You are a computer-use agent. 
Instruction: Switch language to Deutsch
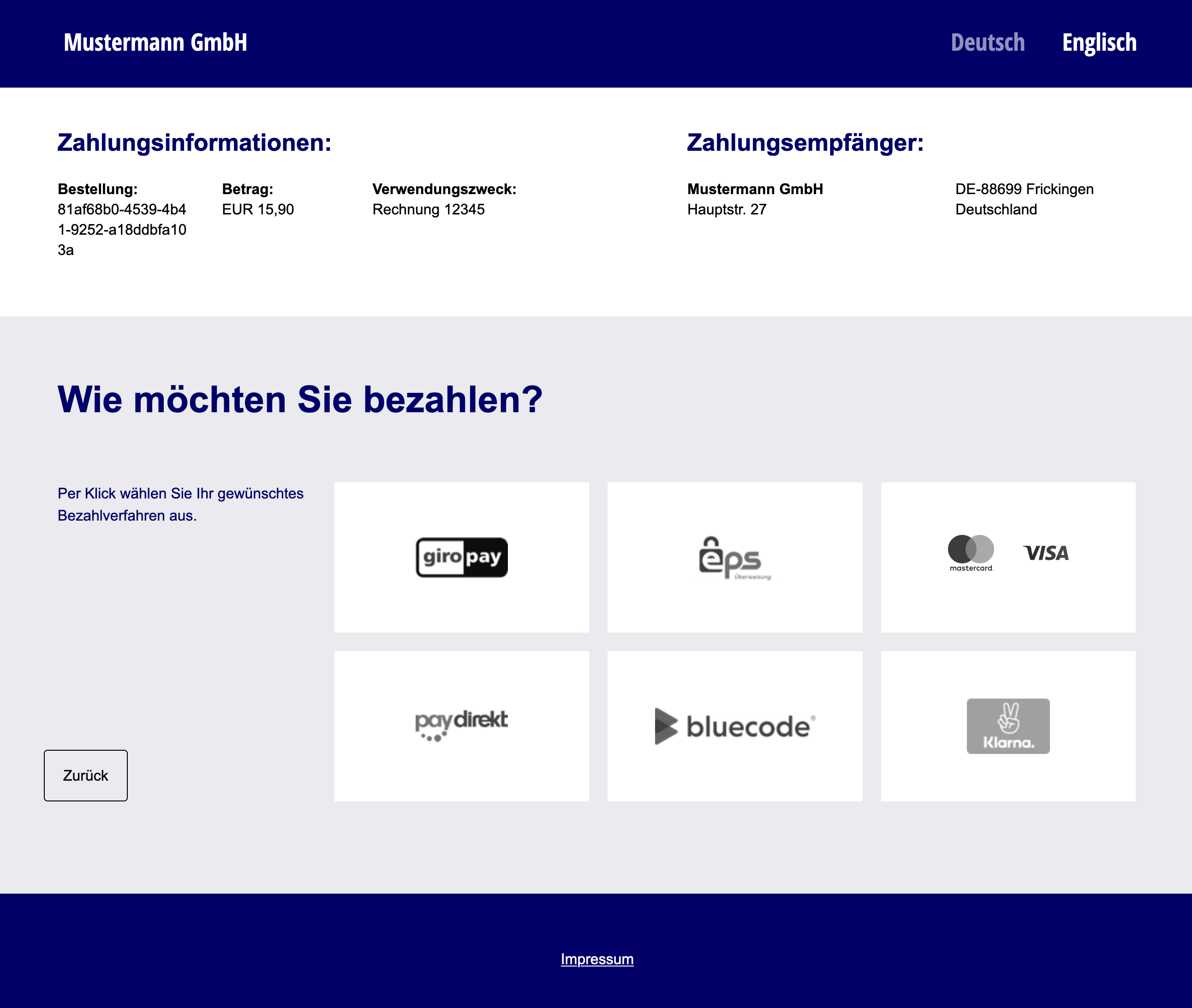987,42
